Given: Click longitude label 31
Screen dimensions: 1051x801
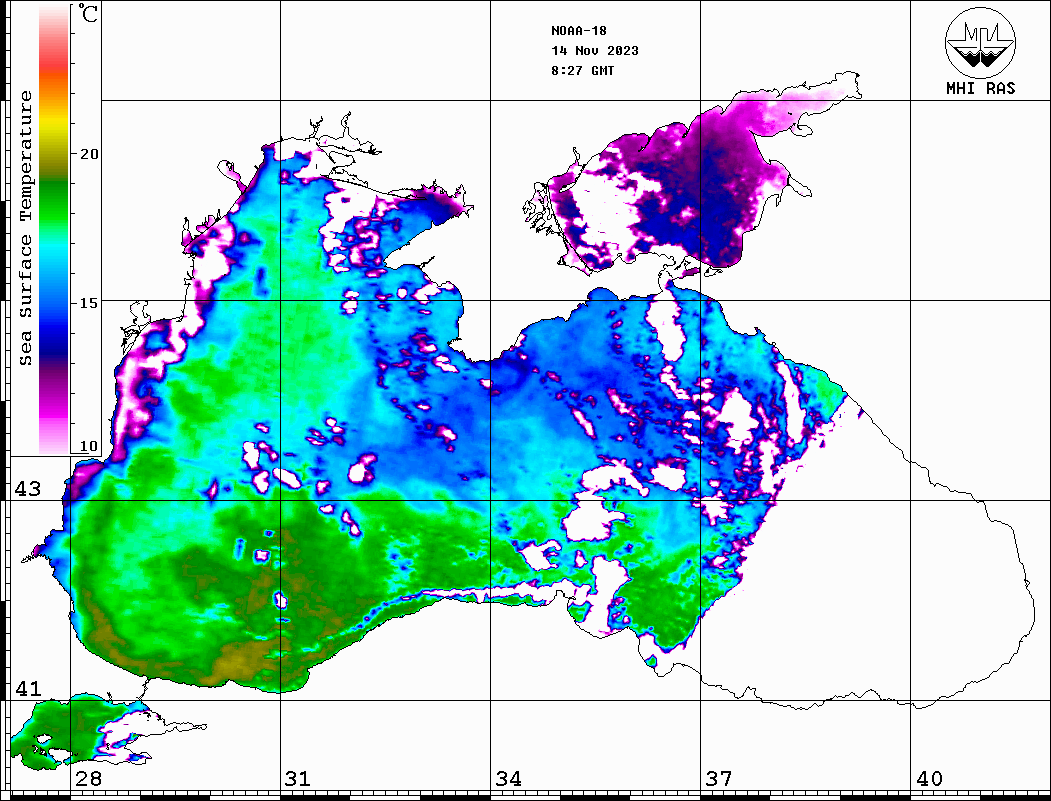Looking at the screenshot, I should point(298,779).
